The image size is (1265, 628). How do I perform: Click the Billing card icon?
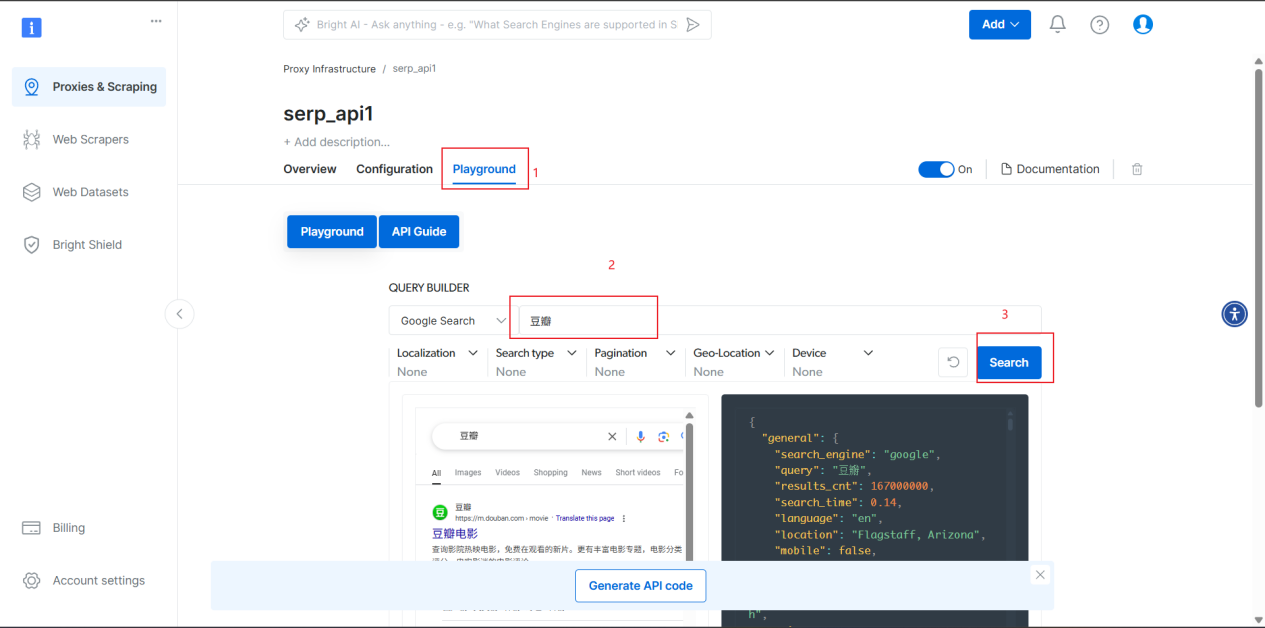(x=32, y=528)
